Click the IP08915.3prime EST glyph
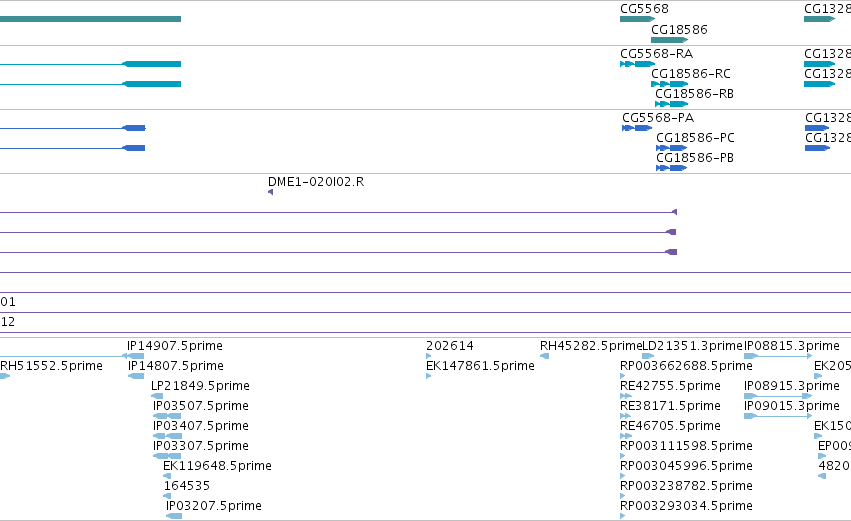The height and width of the screenshot is (521, 851). point(778,396)
